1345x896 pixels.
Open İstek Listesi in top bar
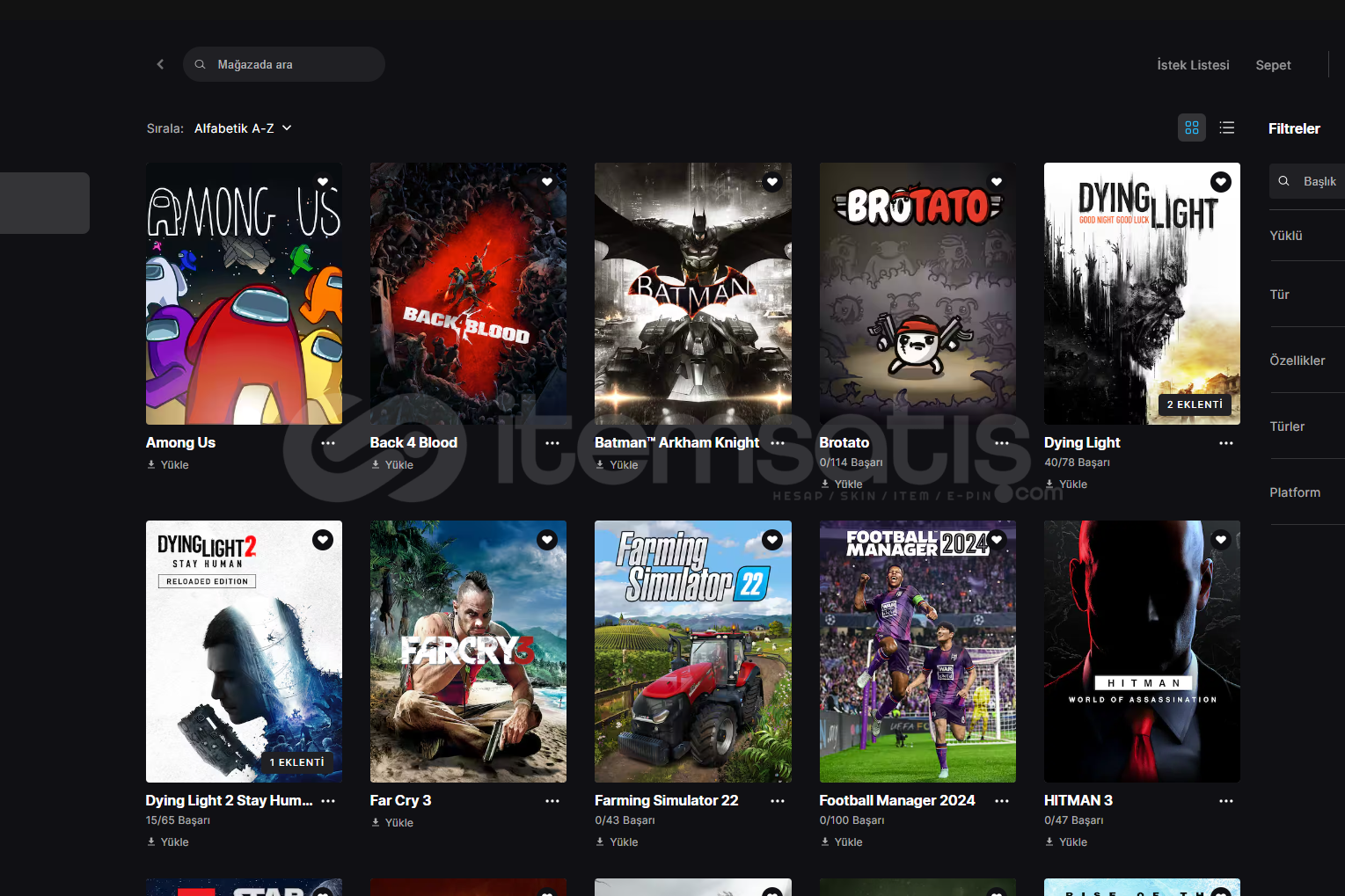pos(1193,65)
